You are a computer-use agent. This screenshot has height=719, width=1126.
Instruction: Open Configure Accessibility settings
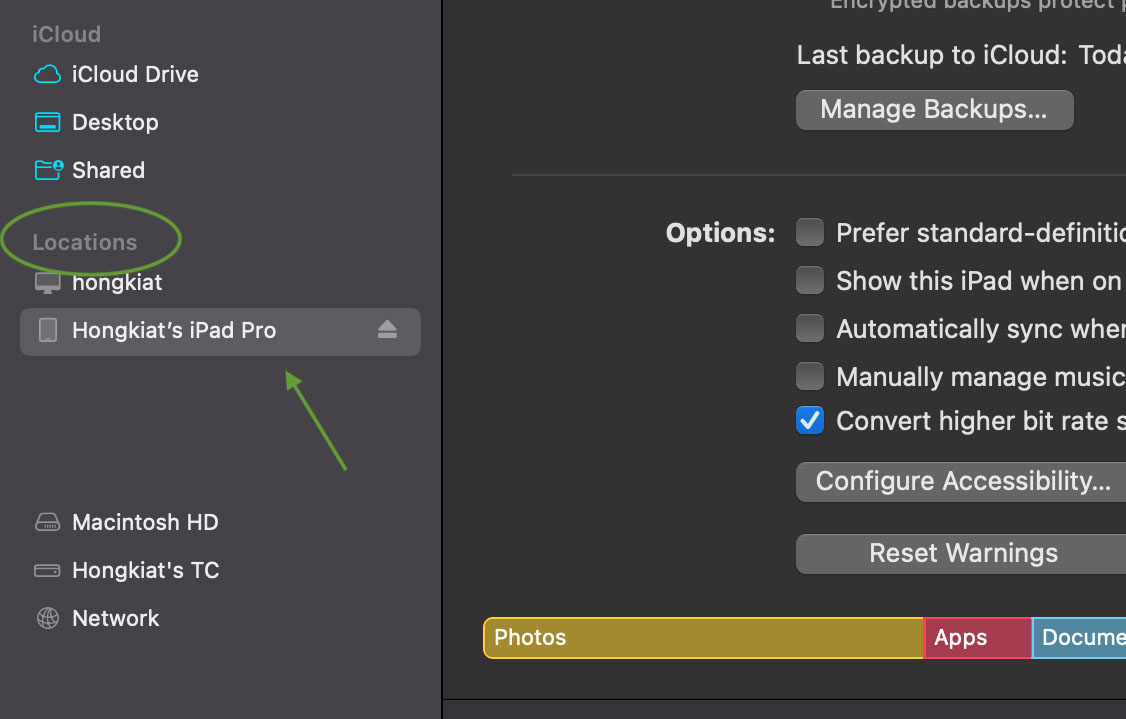tap(961, 481)
